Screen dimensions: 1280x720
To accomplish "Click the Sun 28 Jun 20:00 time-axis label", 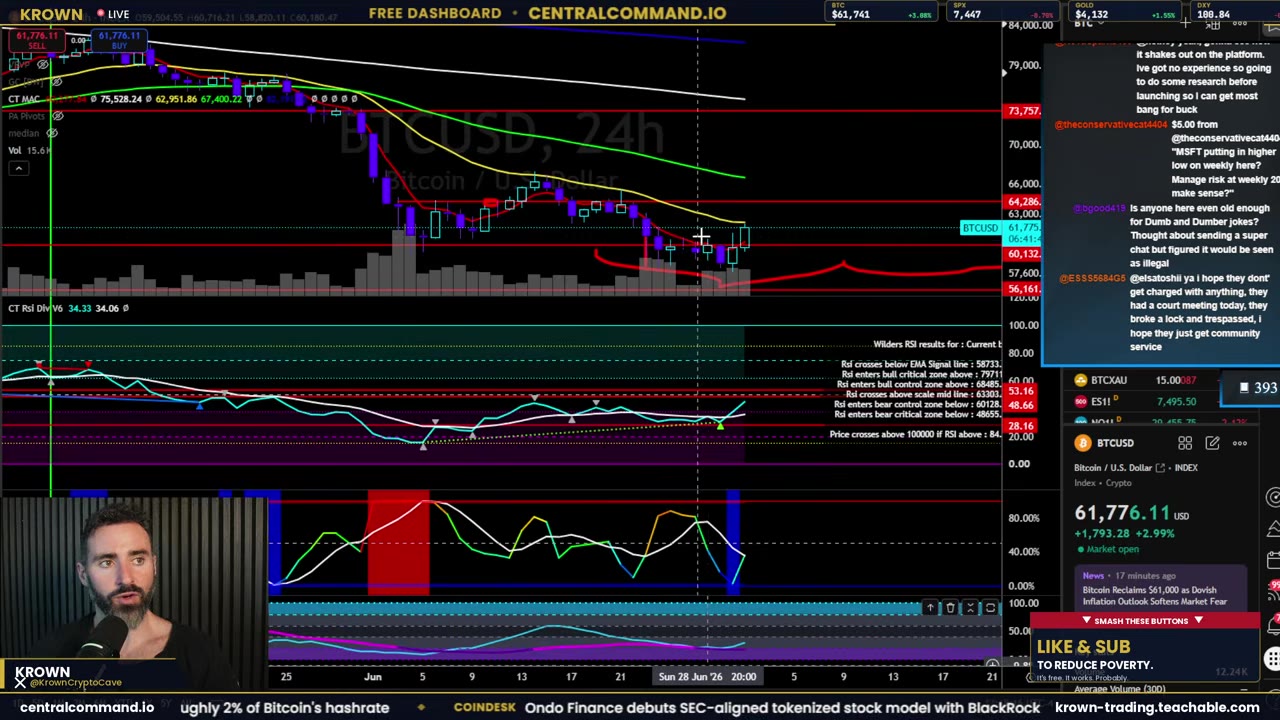I will pyautogui.click(x=707, y=677).
